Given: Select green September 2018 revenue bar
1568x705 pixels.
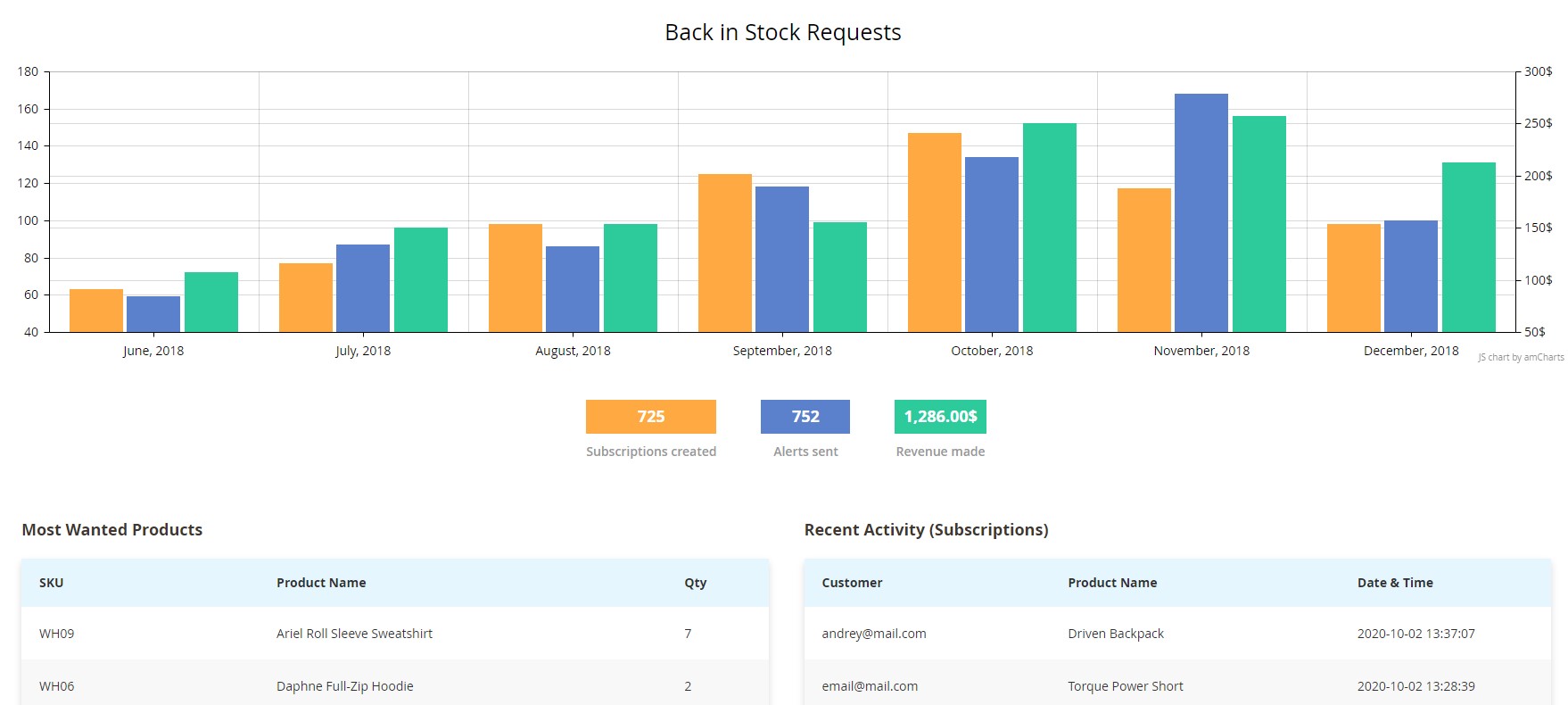Looking at the screenshot, I should [x=840, y=277].
